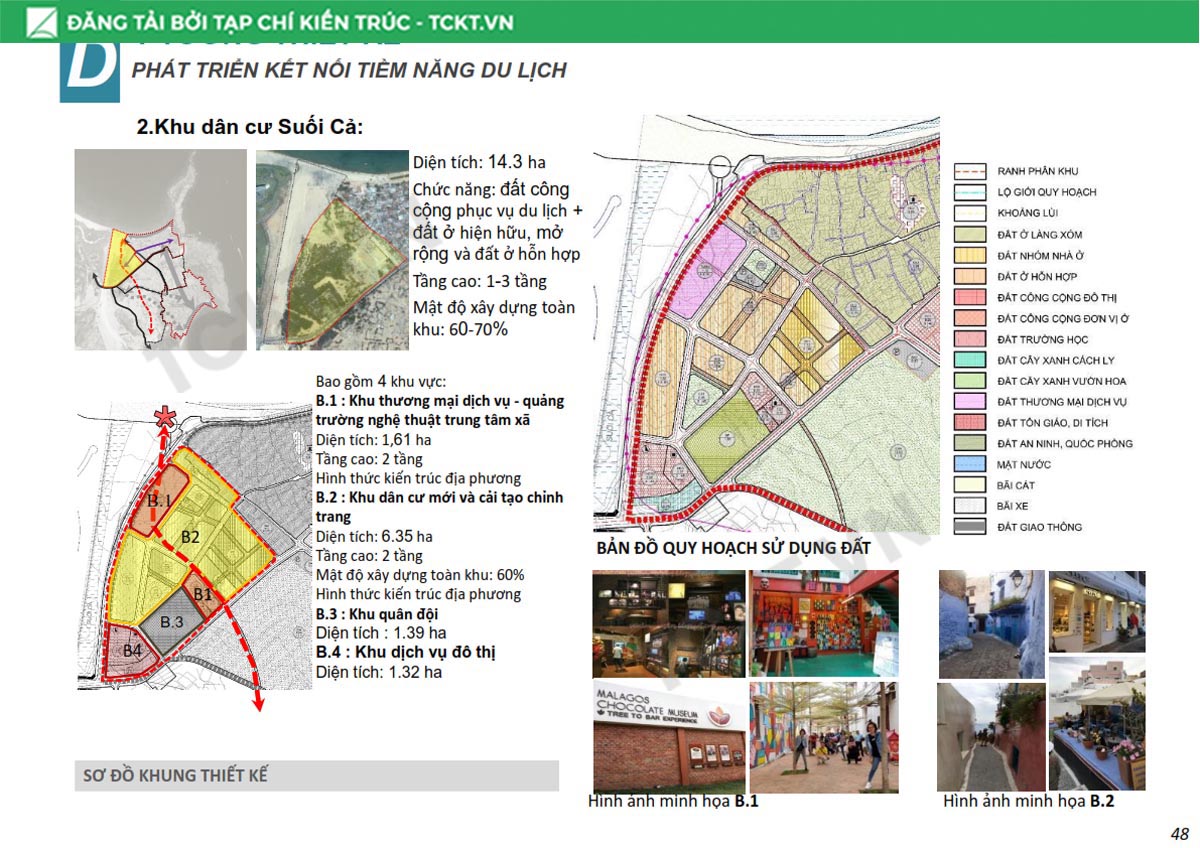
Task: Select the KHOẢNG LÙI legend swatch
Action: coord(970,213)
